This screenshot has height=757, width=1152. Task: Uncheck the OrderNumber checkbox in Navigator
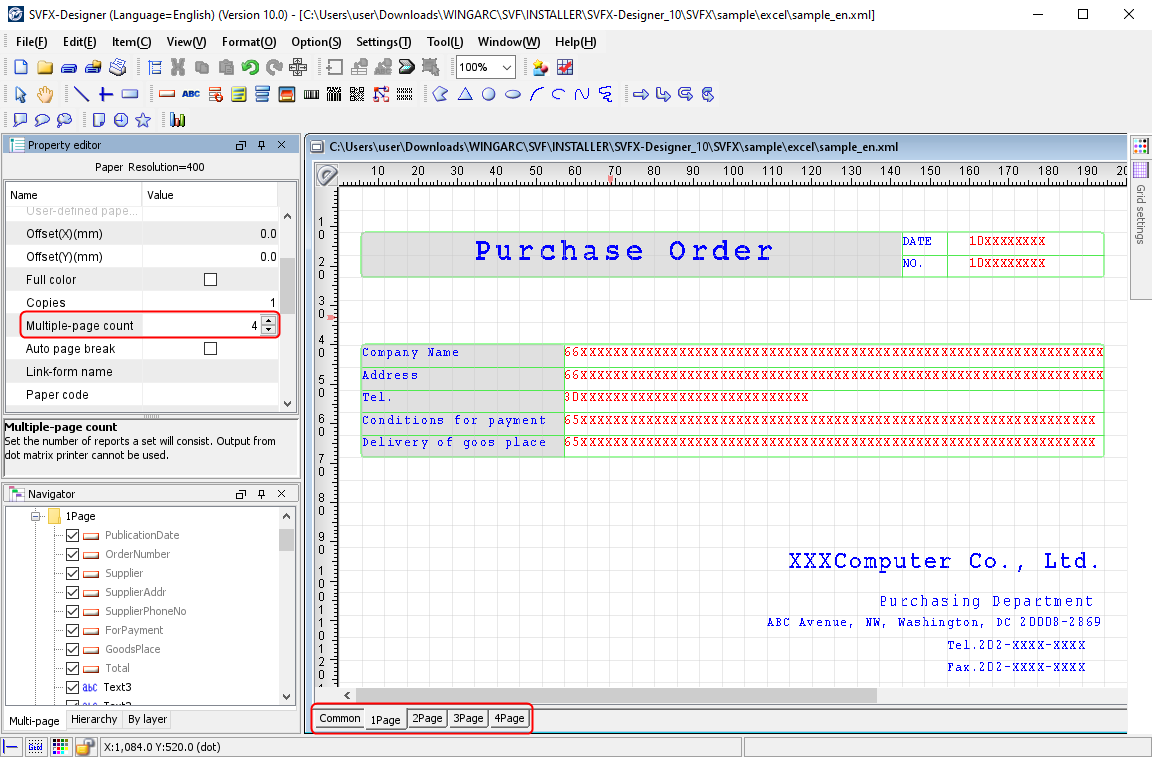coord(72,554)
